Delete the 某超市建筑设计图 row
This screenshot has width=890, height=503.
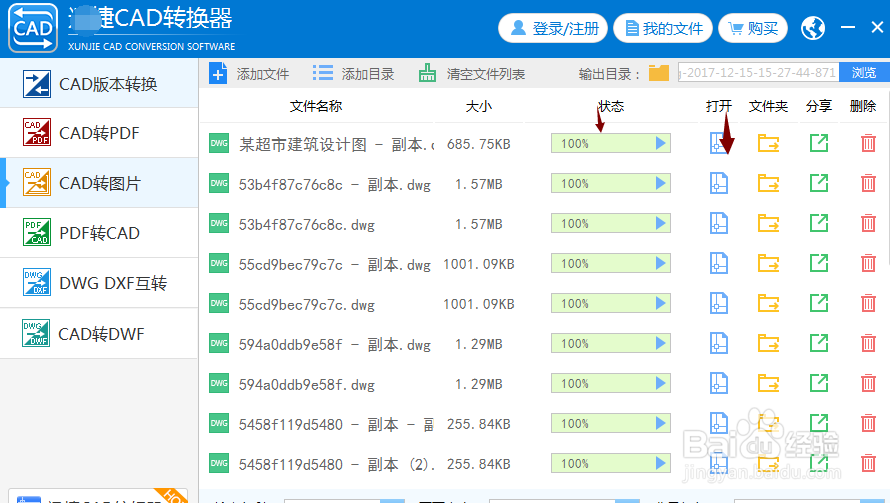click(x=868, y=143)
